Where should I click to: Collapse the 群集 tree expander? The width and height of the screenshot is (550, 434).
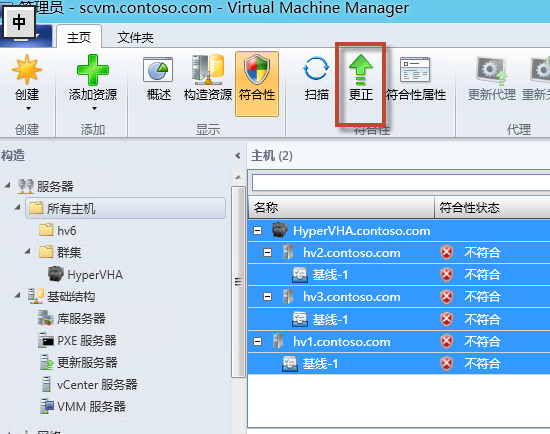(27, 251)
